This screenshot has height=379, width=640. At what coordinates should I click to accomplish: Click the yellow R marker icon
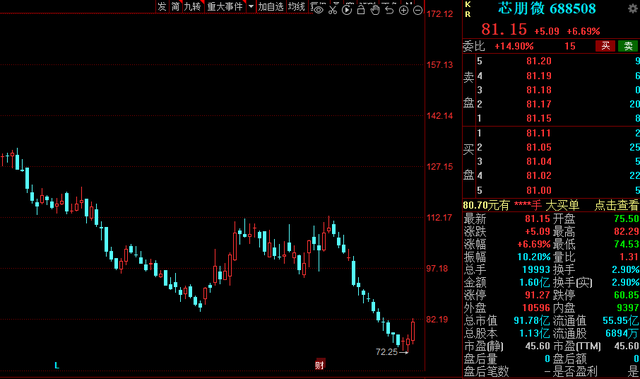[x=468, y=14]
